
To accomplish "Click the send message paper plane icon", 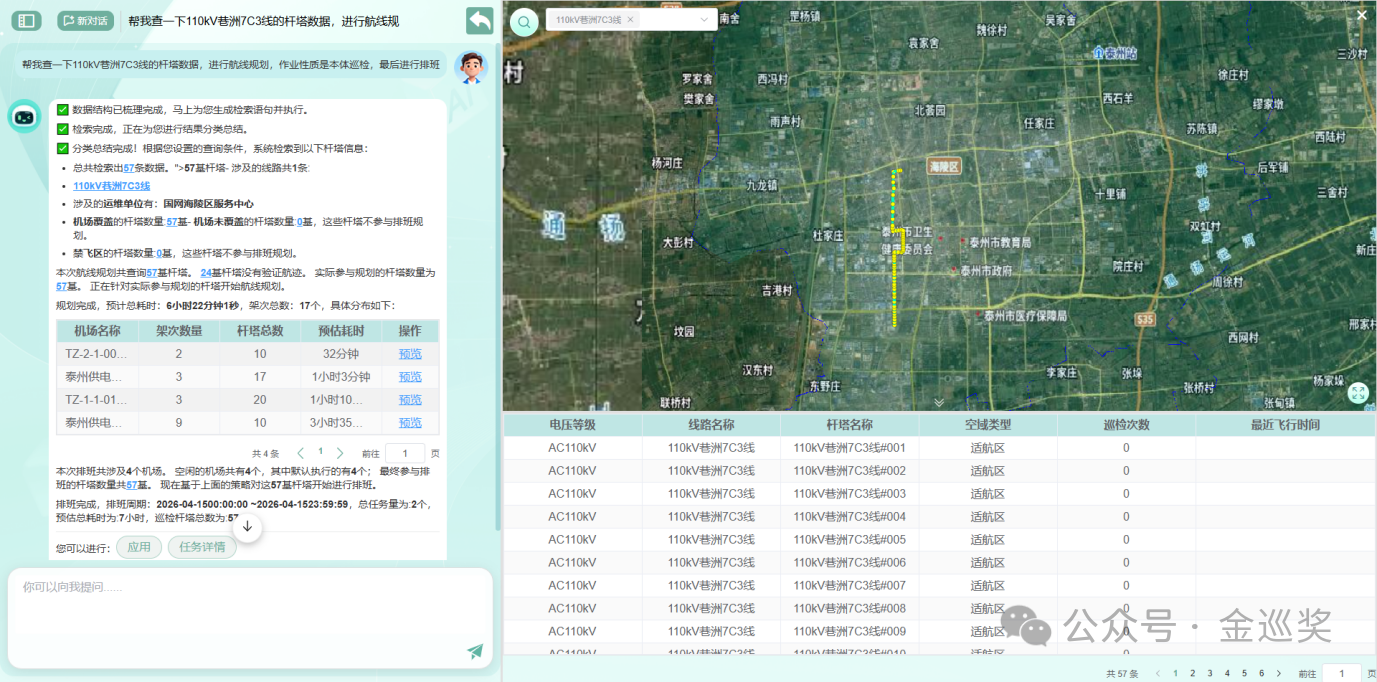I will tap(475, 651).
